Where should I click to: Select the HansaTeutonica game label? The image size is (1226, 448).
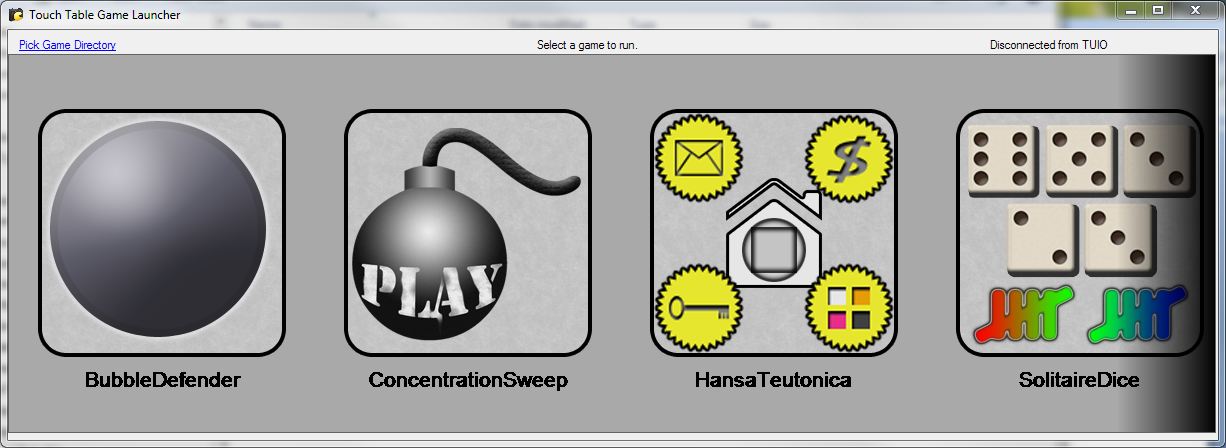point(773,381)
